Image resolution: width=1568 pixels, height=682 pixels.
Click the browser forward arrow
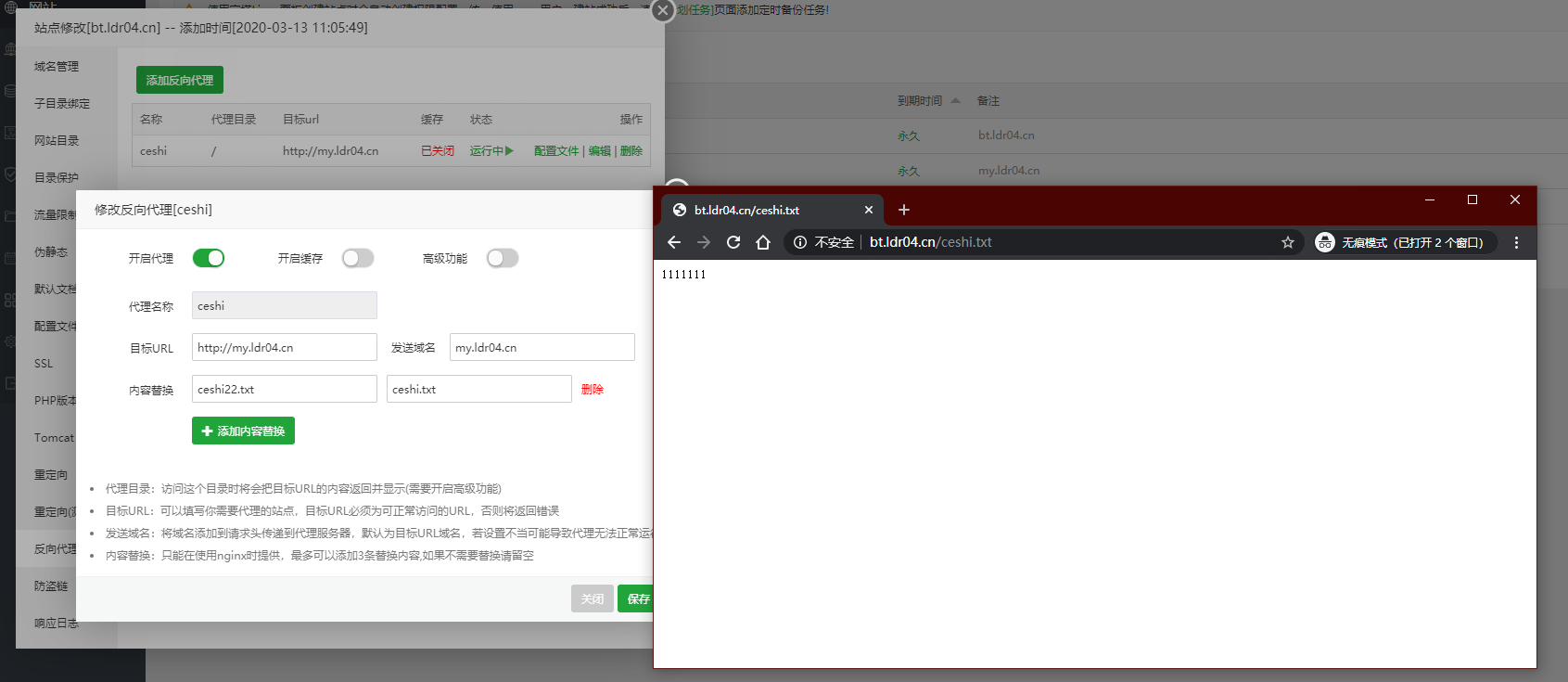[x=704, y=242]
